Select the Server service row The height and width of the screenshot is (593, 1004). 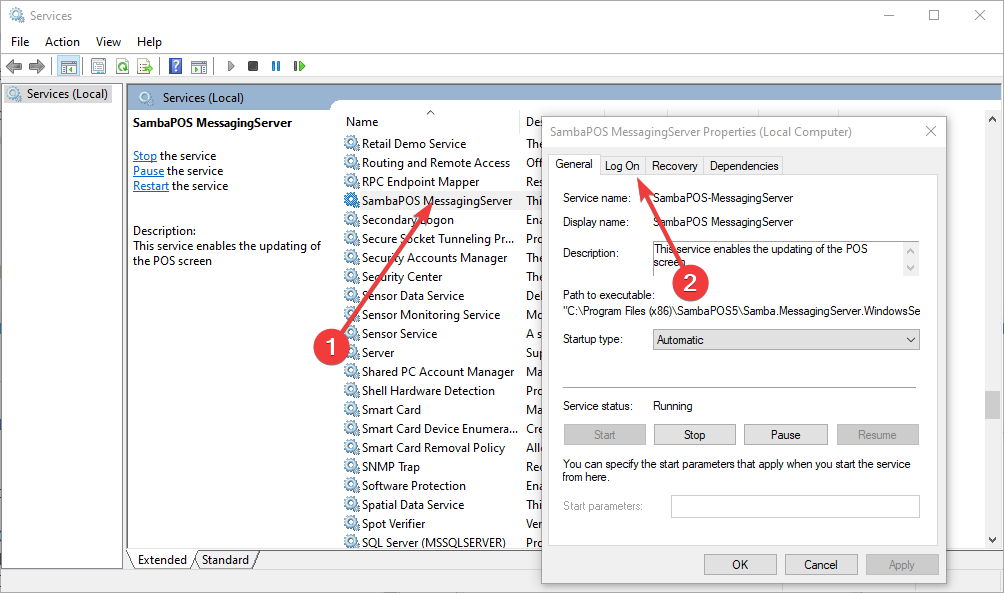click(378, 352)
